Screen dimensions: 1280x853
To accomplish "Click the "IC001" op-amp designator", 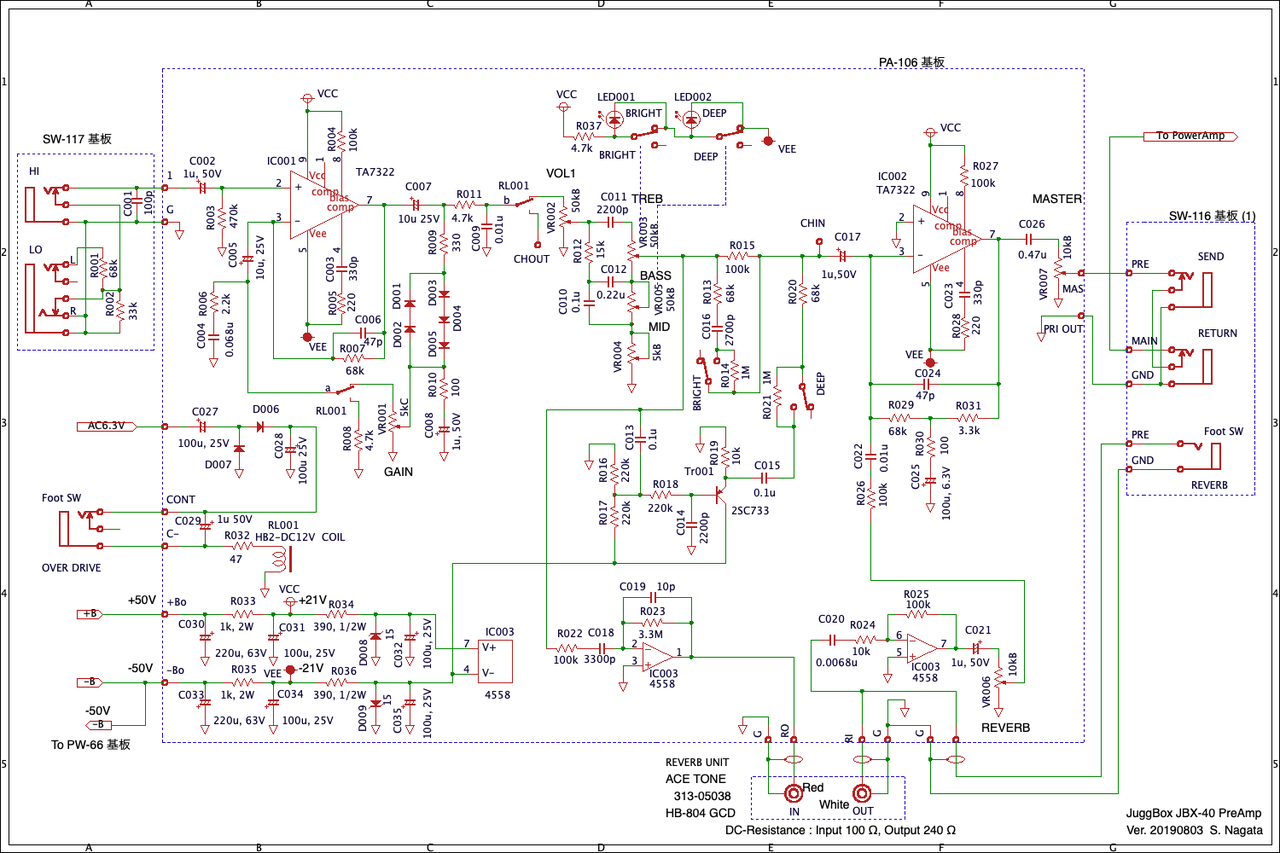I will click(282, 160).
